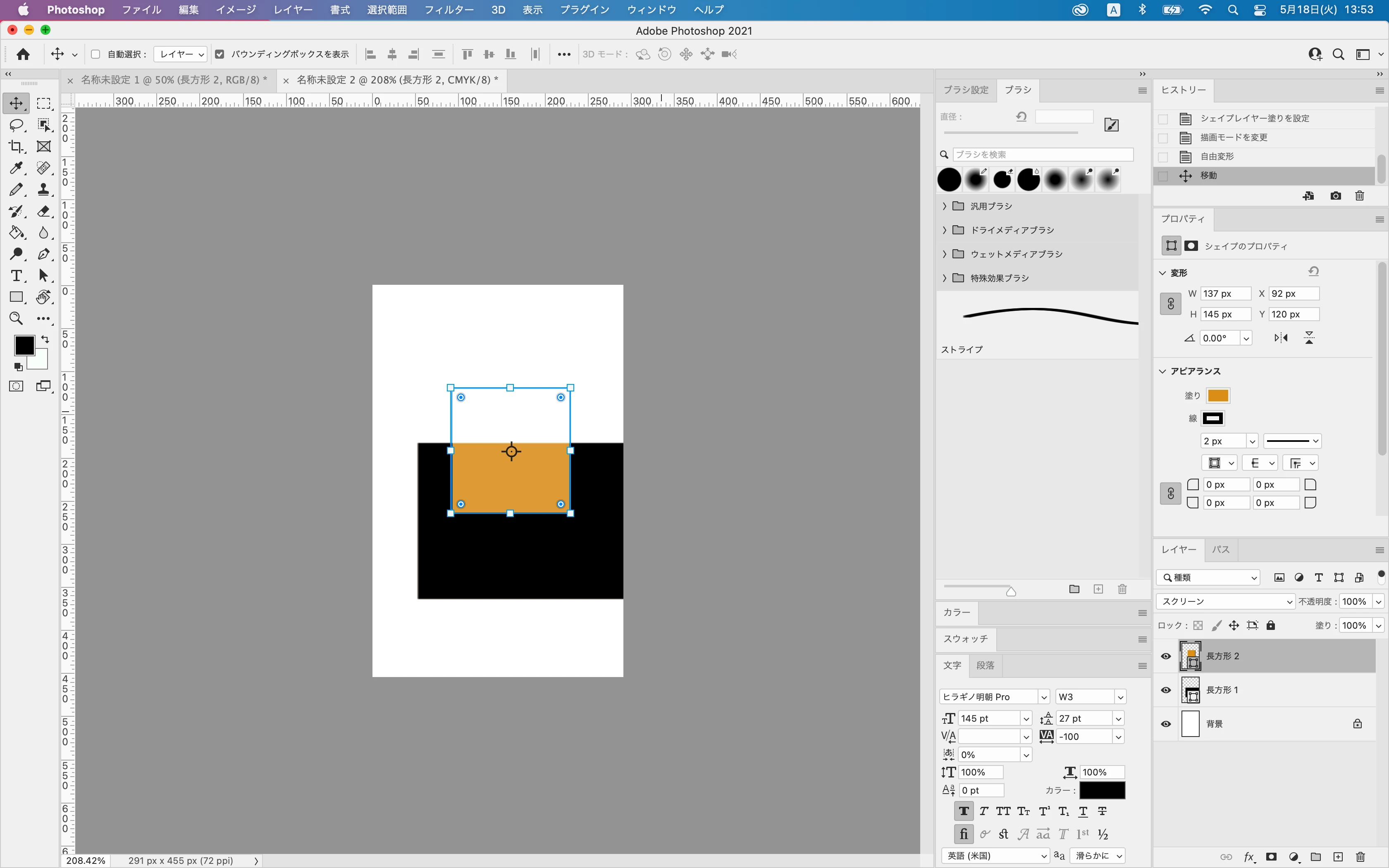The image size is (1389, 868).
Task: Open the スクリーン blend mode dropdown
Action: pyautogui.click(x=1225, y=601)
